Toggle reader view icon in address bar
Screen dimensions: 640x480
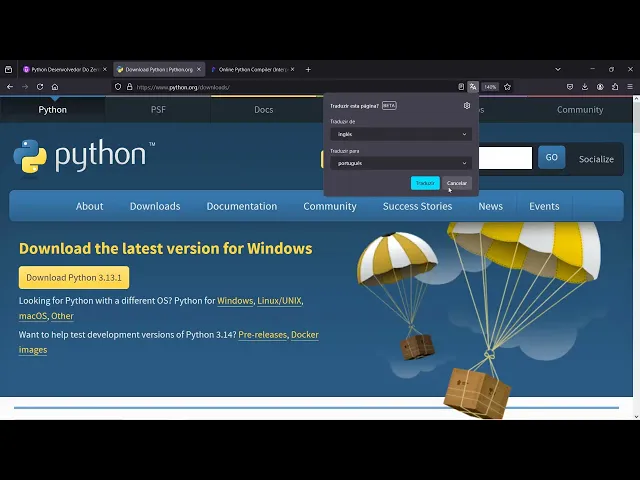[461, 87]
